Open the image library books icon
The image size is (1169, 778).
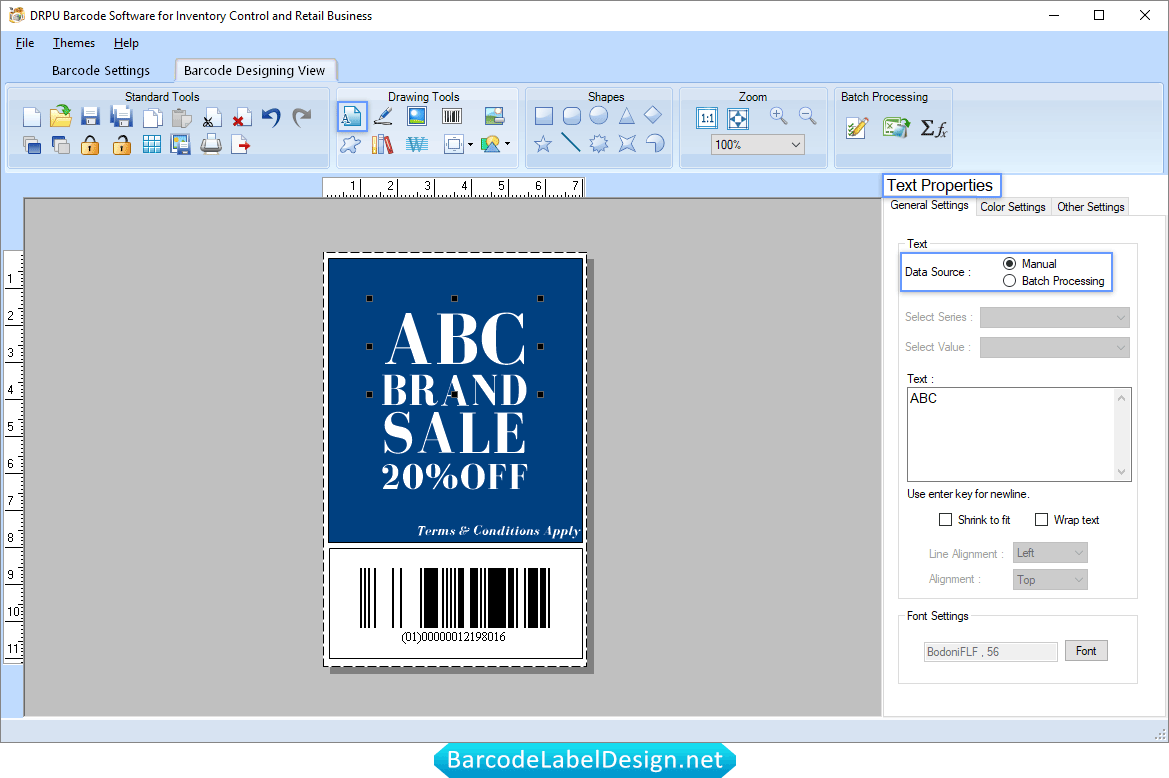(x=382, y=144)
